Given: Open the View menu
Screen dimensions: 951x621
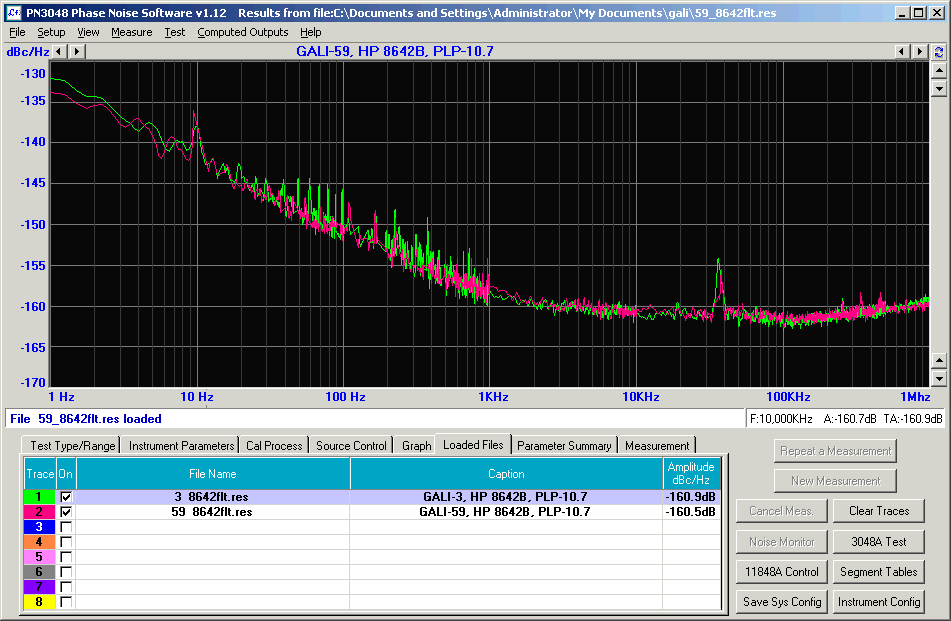Looking at the screenshot, I should tap(88, 32).
